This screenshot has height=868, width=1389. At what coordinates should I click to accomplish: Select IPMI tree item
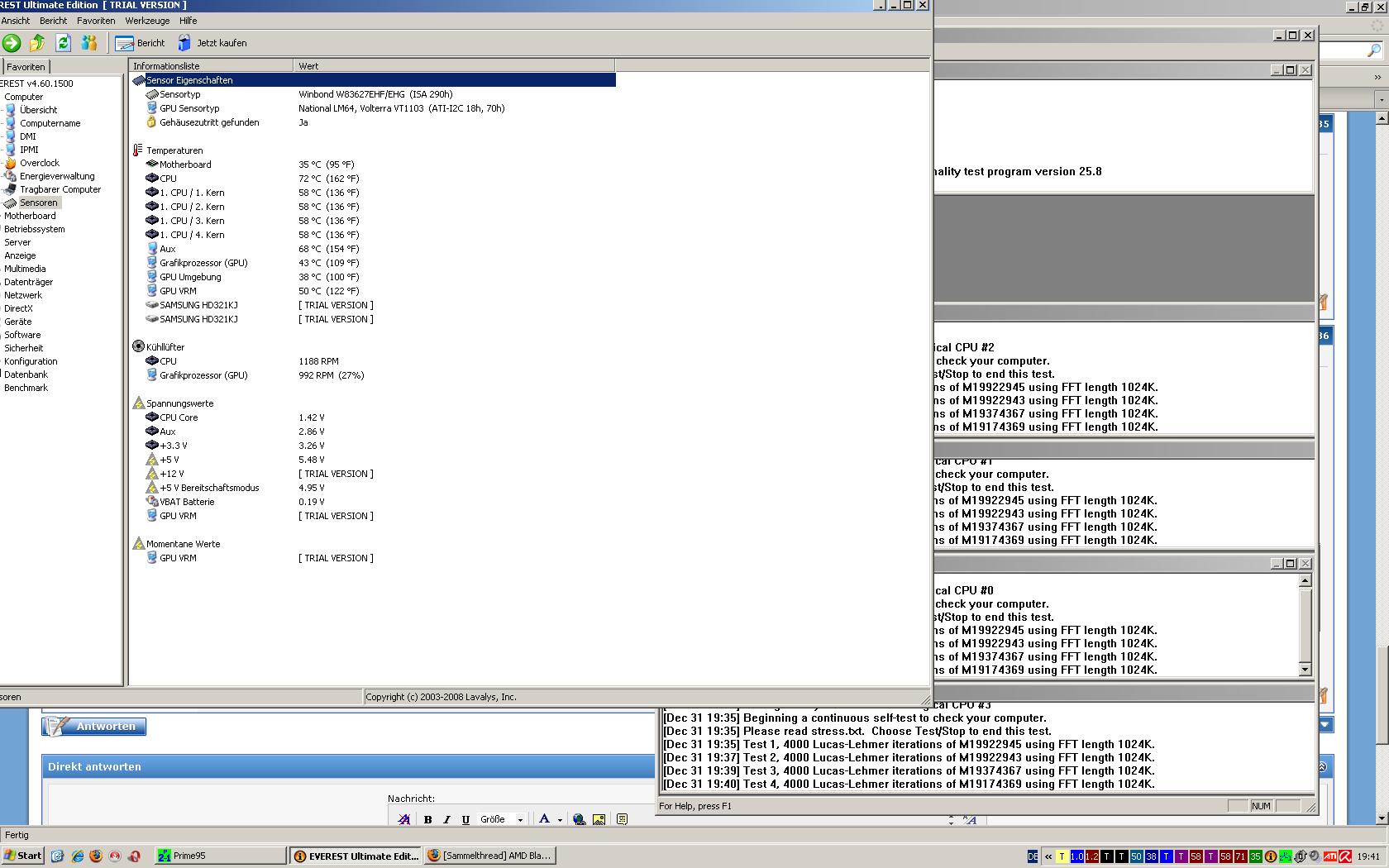click(x=29, y=150)
